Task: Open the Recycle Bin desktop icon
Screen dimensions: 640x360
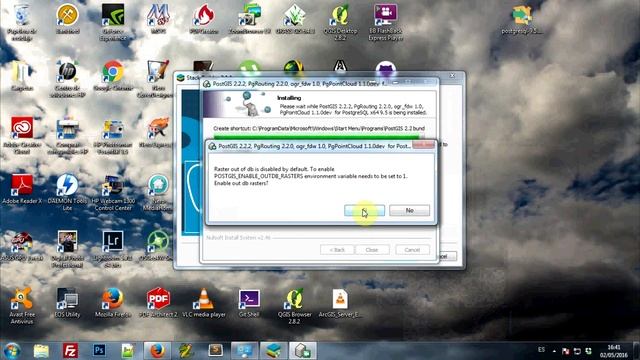Action: pos(22,22)
